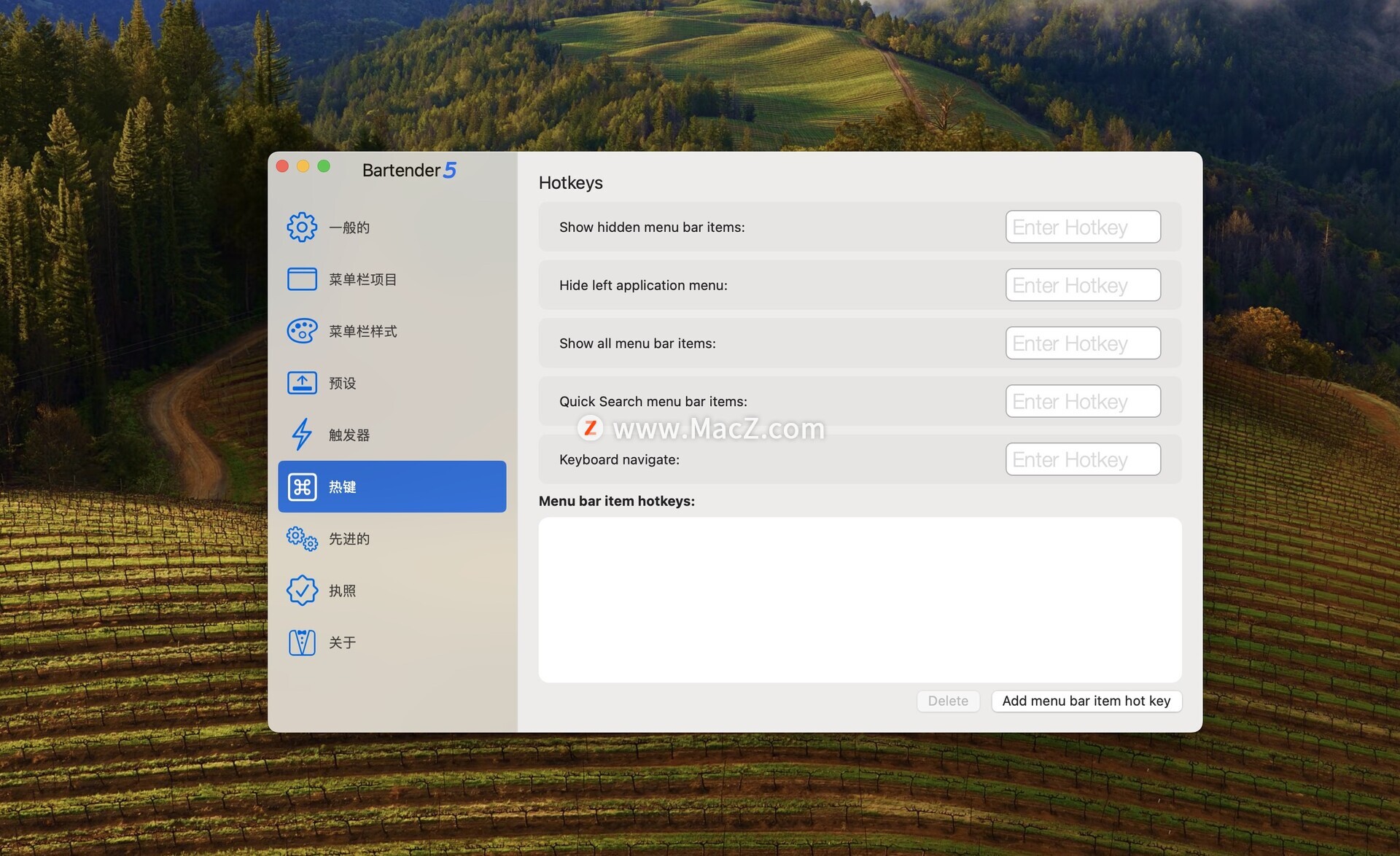Viewport: 1400px width, 856px height.
Task: Close the Bartender window with red button
Action: coord(283,166)
